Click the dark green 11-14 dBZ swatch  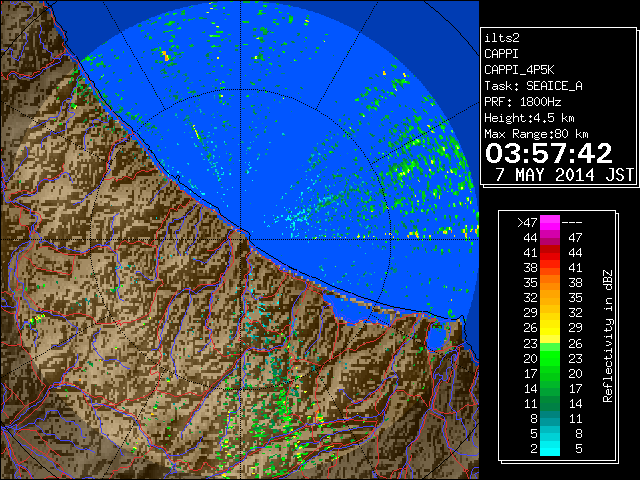click(550, 403)
